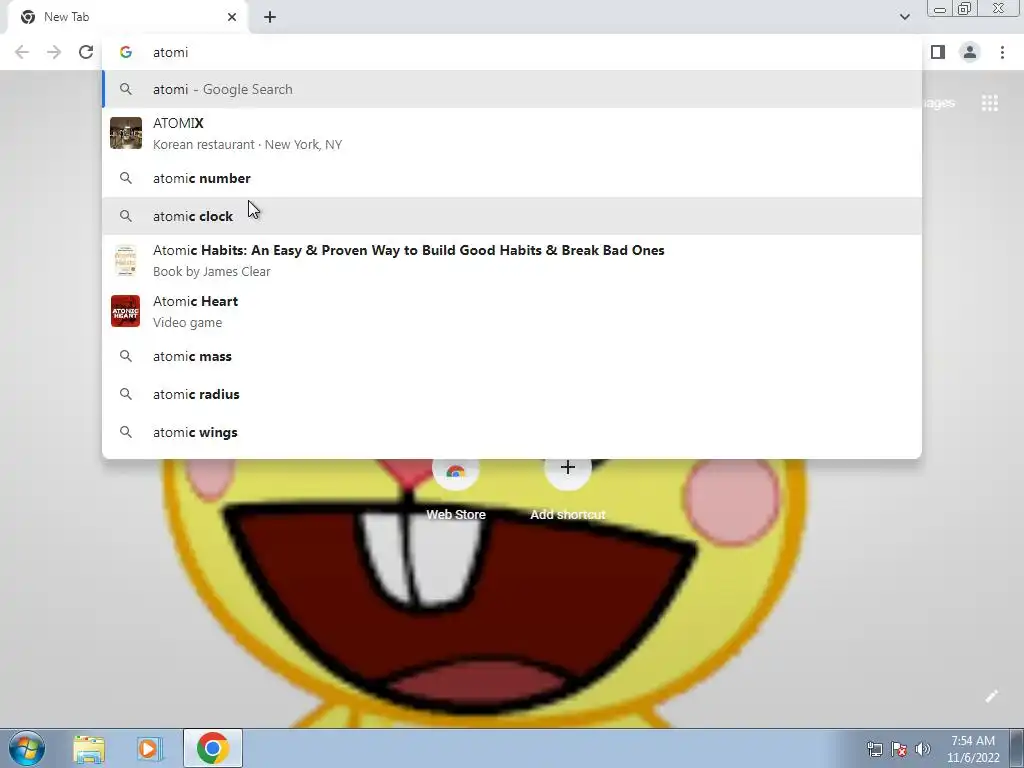Viewport: 1024px width, 768px height.
Task: Open Chrome's three-dot menu
Action: point(1002,52)
